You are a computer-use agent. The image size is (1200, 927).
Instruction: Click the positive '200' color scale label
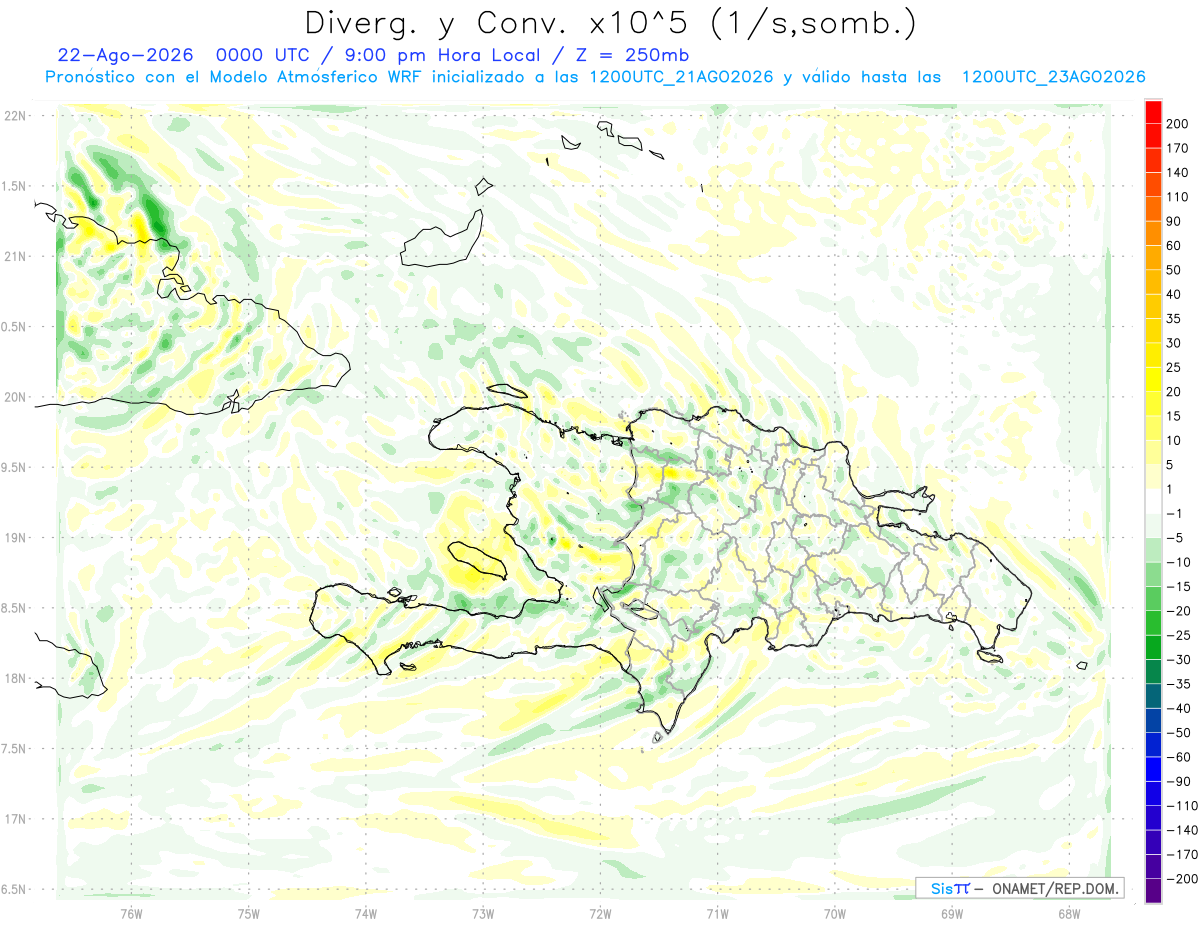tap(1179, 124)
